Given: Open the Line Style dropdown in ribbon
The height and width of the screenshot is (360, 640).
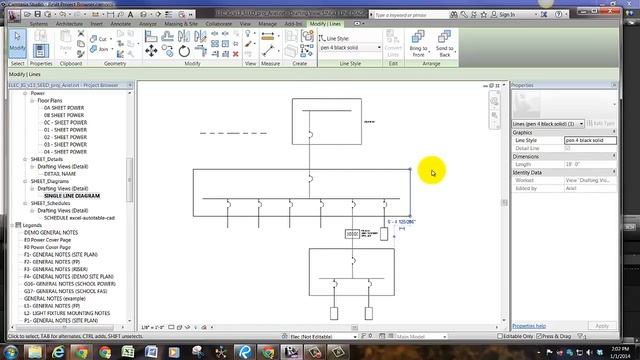Looking at the screenshot, I should (x=350, y=48).
